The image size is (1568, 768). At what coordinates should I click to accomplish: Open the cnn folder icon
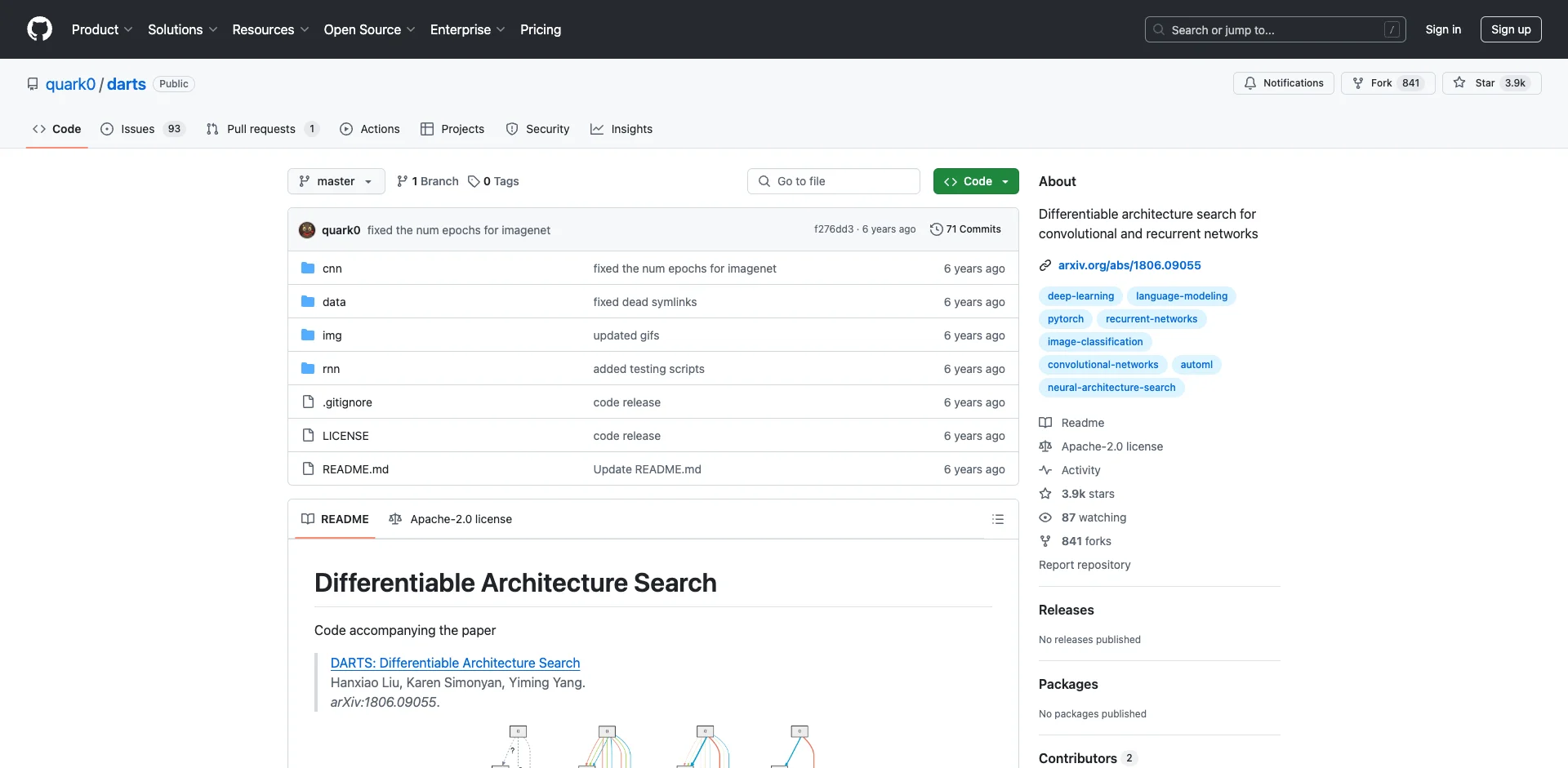[308, 268]
